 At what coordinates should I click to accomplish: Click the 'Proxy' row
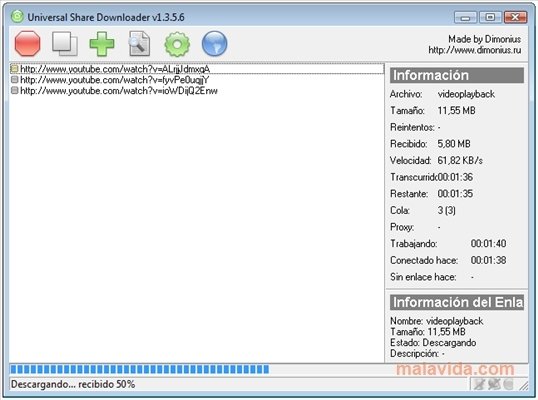[x=415, y=227]
